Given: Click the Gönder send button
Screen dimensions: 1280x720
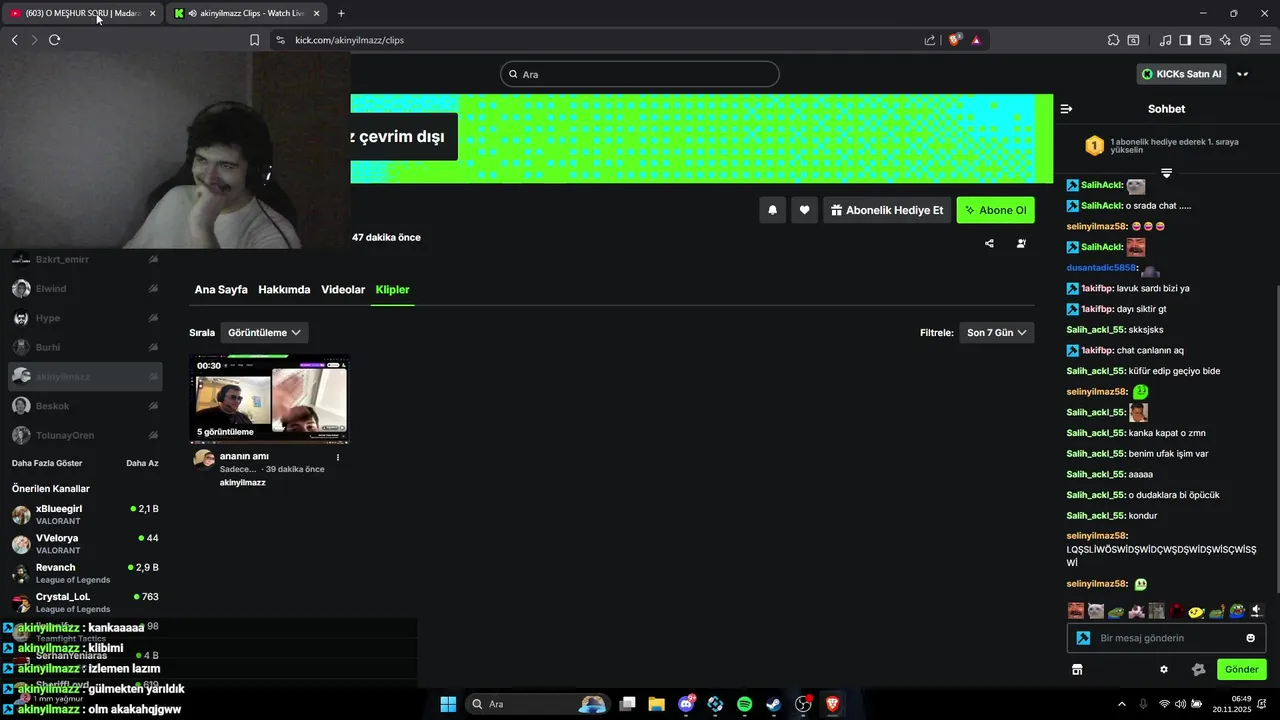Looking at the screenshot, I should point(1241,669).
